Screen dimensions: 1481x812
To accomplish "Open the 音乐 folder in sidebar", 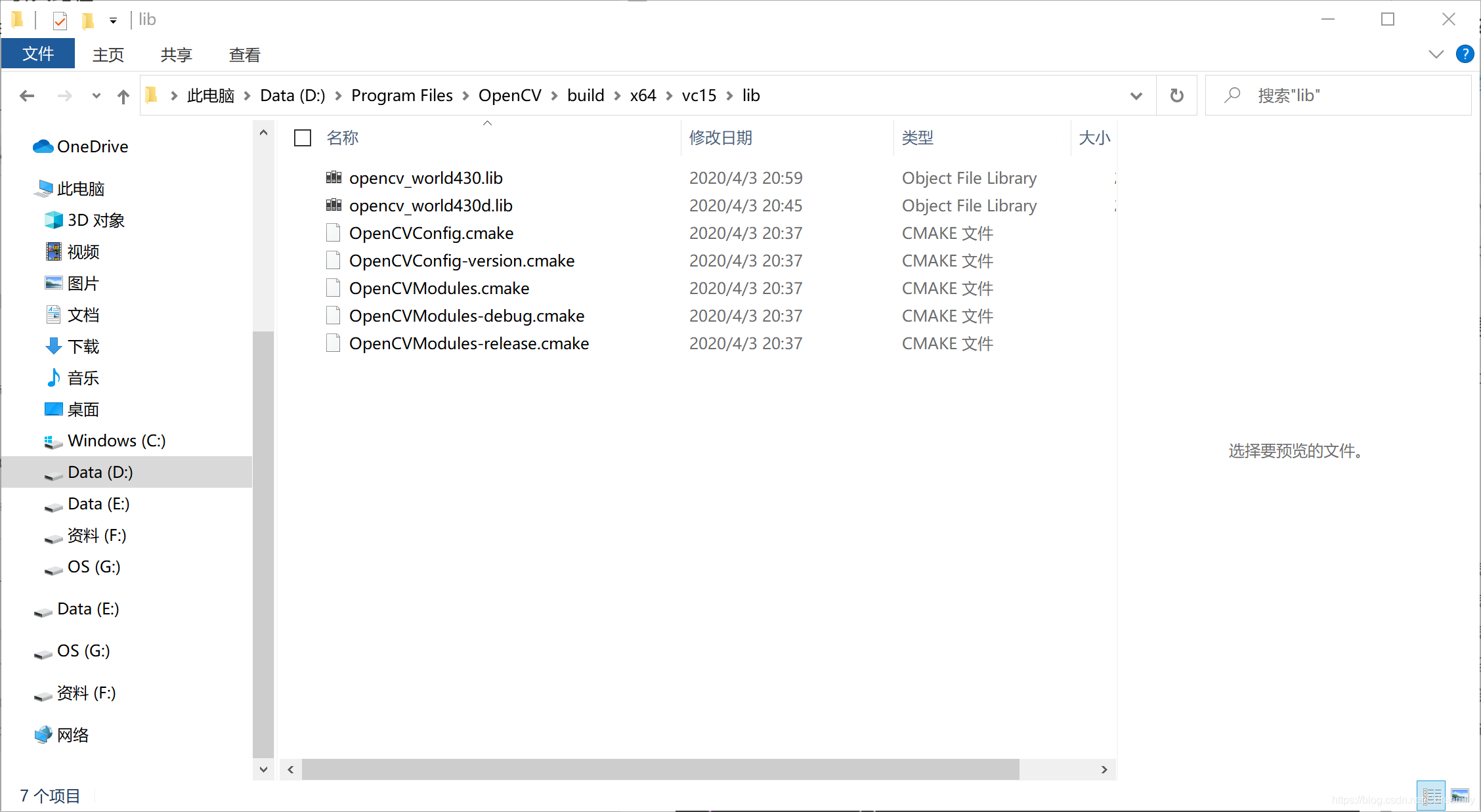I will click(x=72, y=377).
